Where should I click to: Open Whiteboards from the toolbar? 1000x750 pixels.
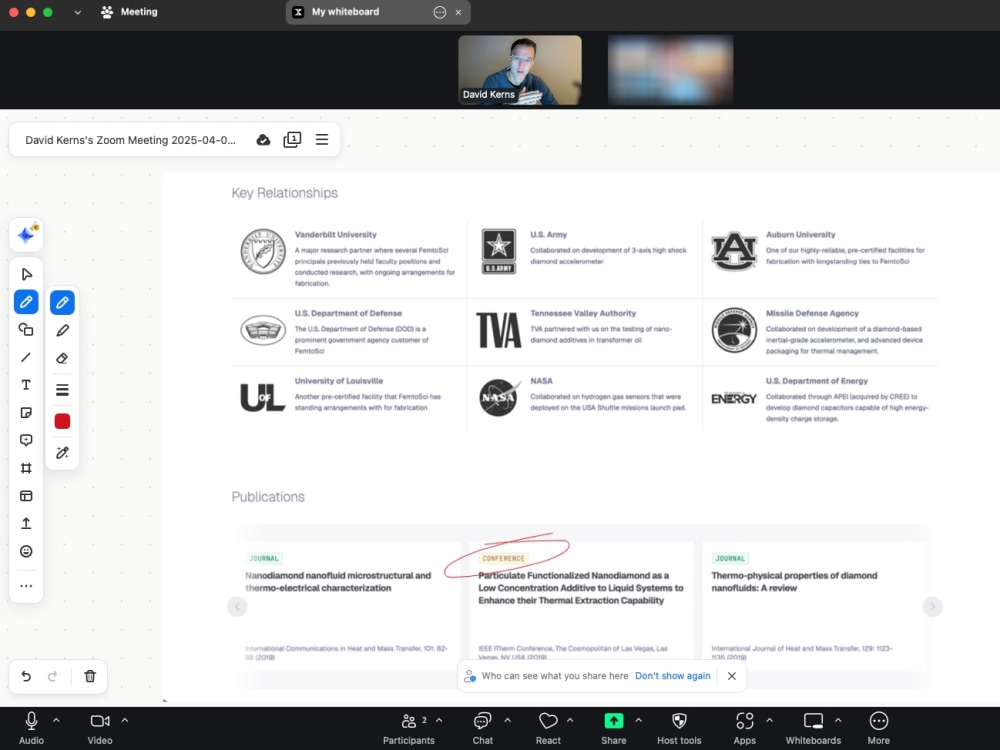click(x=813, y=728)
